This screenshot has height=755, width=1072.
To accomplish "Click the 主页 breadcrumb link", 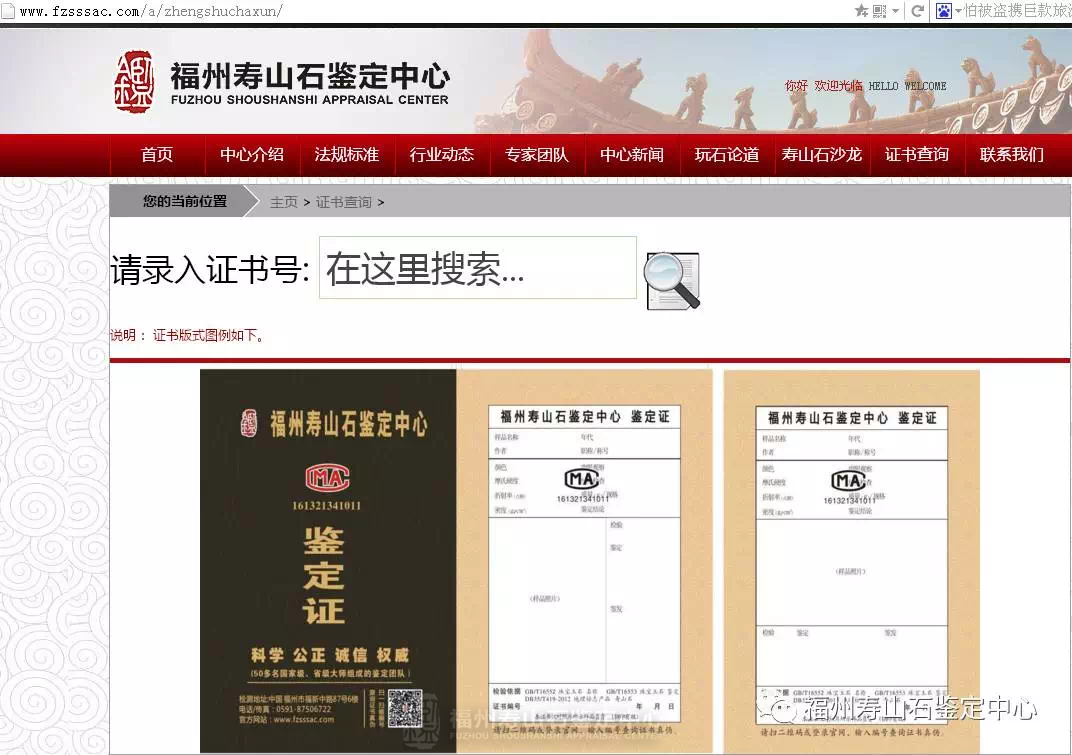I will [x=284, y=202].
